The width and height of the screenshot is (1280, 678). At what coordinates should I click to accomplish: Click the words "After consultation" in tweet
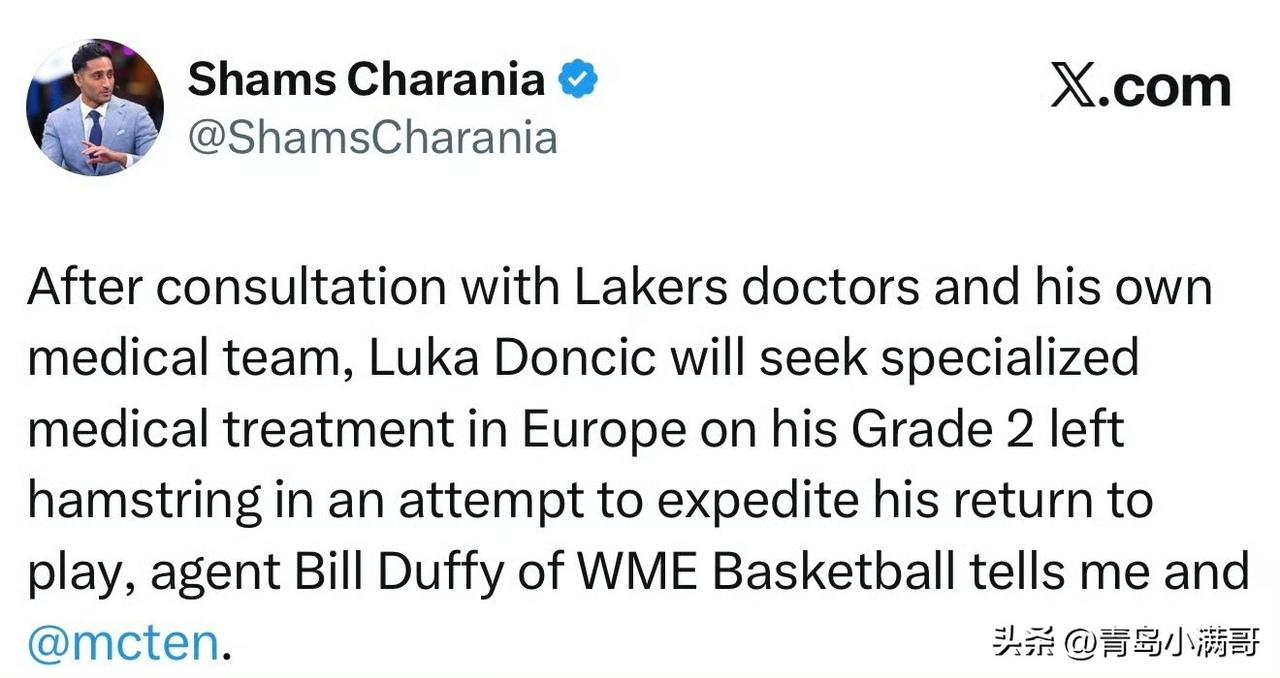coord(236,287)
